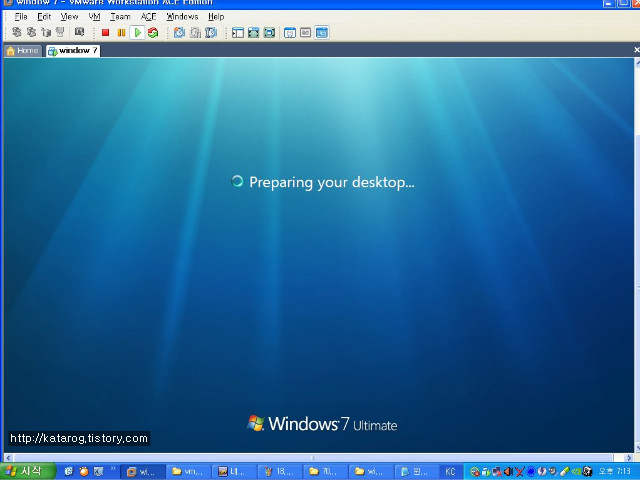Click the red X tray icon

pyautogui.click(x=520, y=472)
